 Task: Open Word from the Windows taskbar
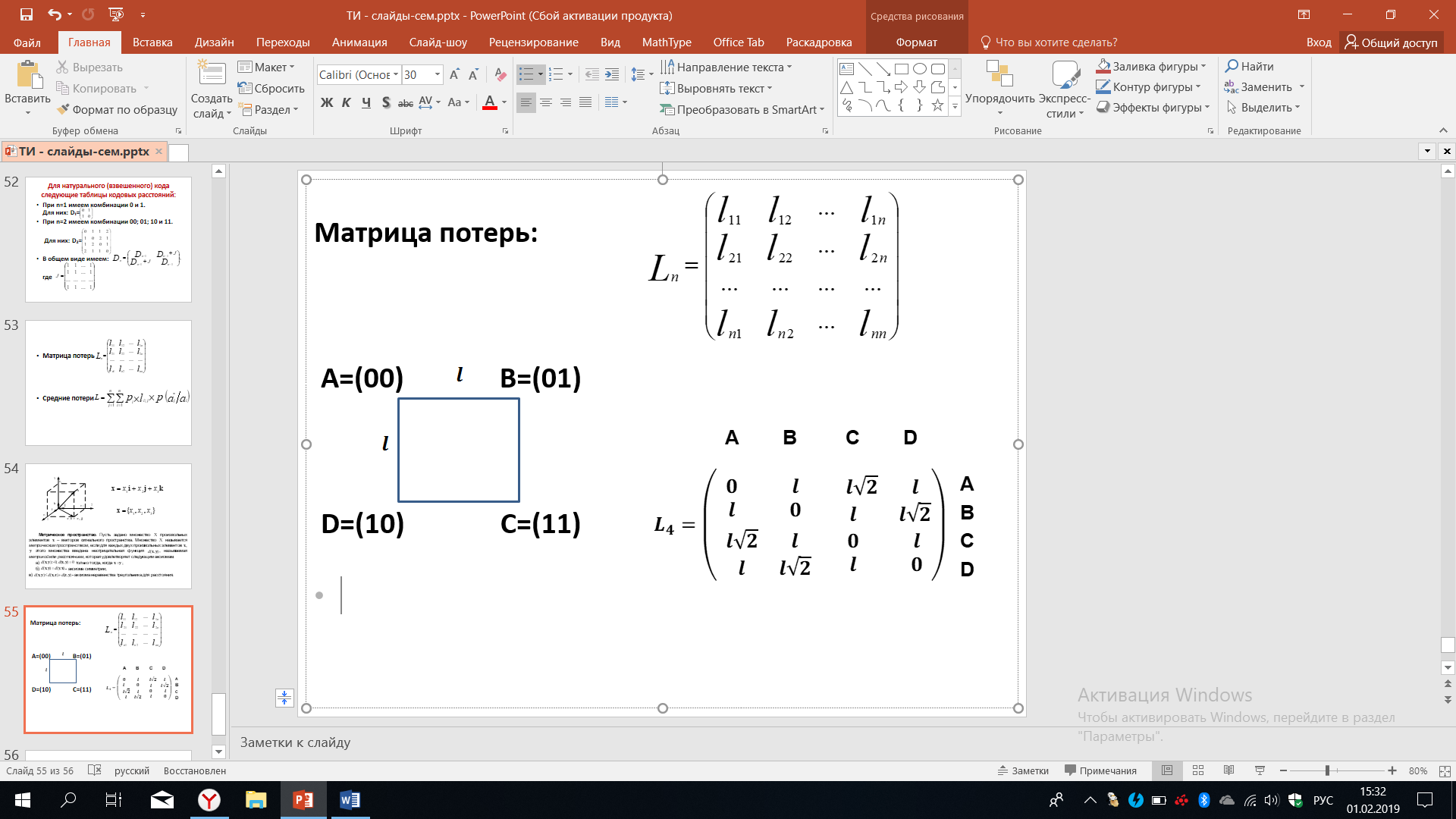pos(350,800)
